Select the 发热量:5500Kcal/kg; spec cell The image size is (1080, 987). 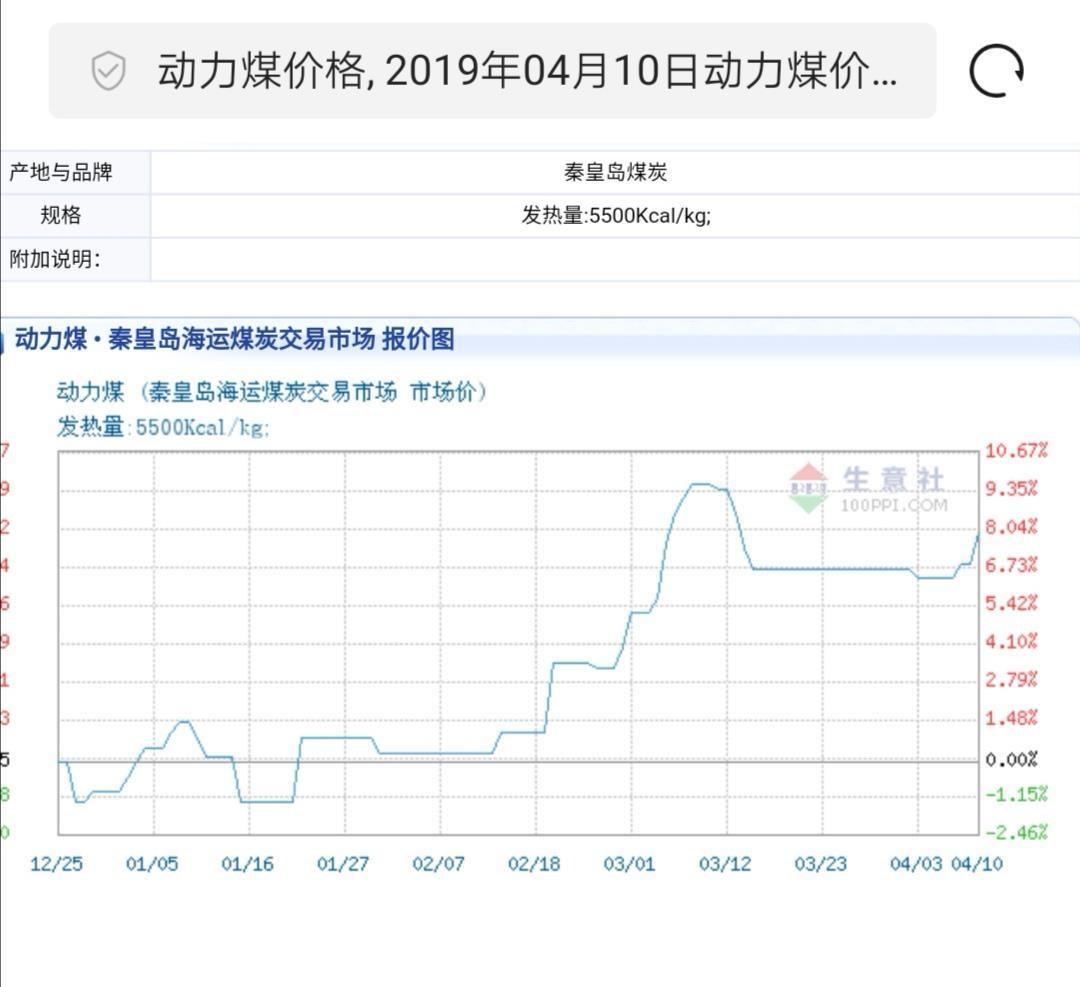pos(615,216)
